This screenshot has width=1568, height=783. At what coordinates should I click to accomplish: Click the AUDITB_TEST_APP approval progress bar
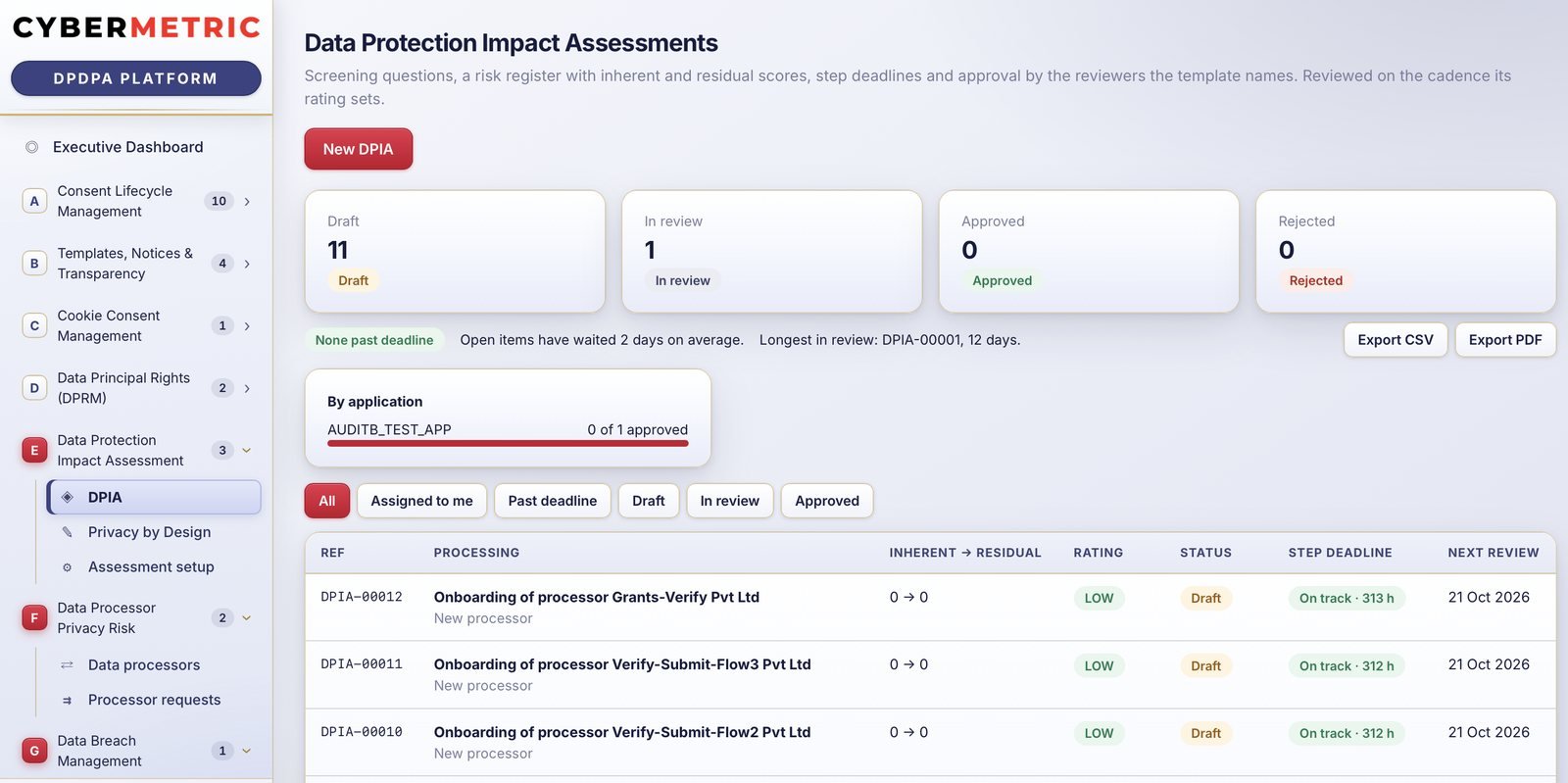[508, 443]
